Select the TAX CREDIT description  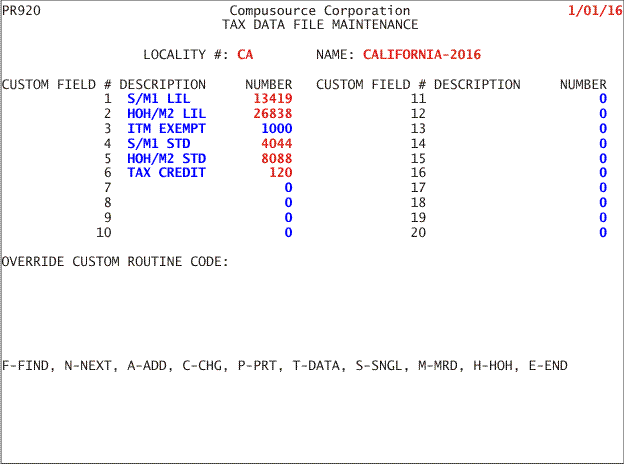[166, 172]
